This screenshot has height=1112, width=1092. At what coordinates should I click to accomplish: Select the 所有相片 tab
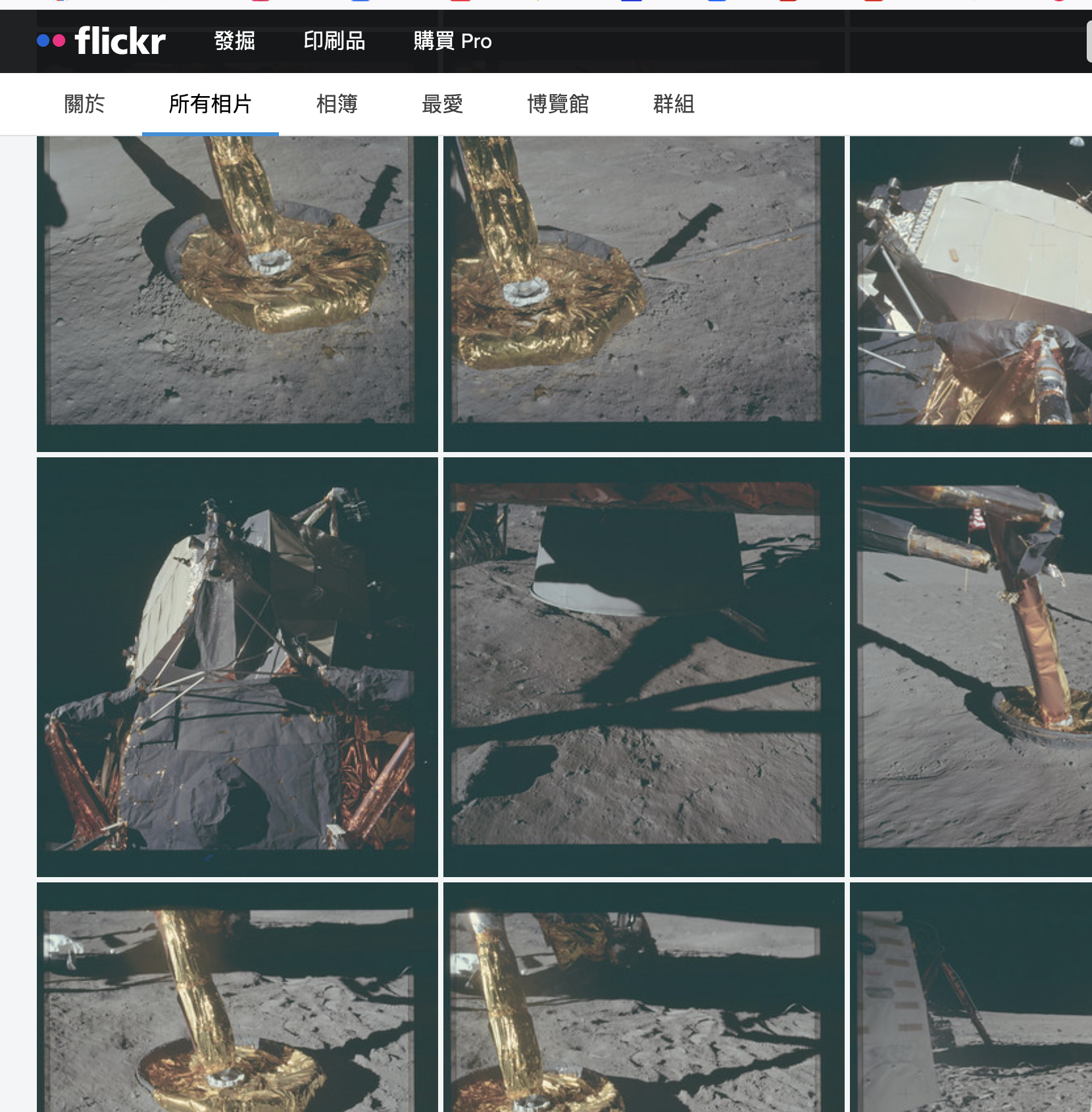point(211,104)
